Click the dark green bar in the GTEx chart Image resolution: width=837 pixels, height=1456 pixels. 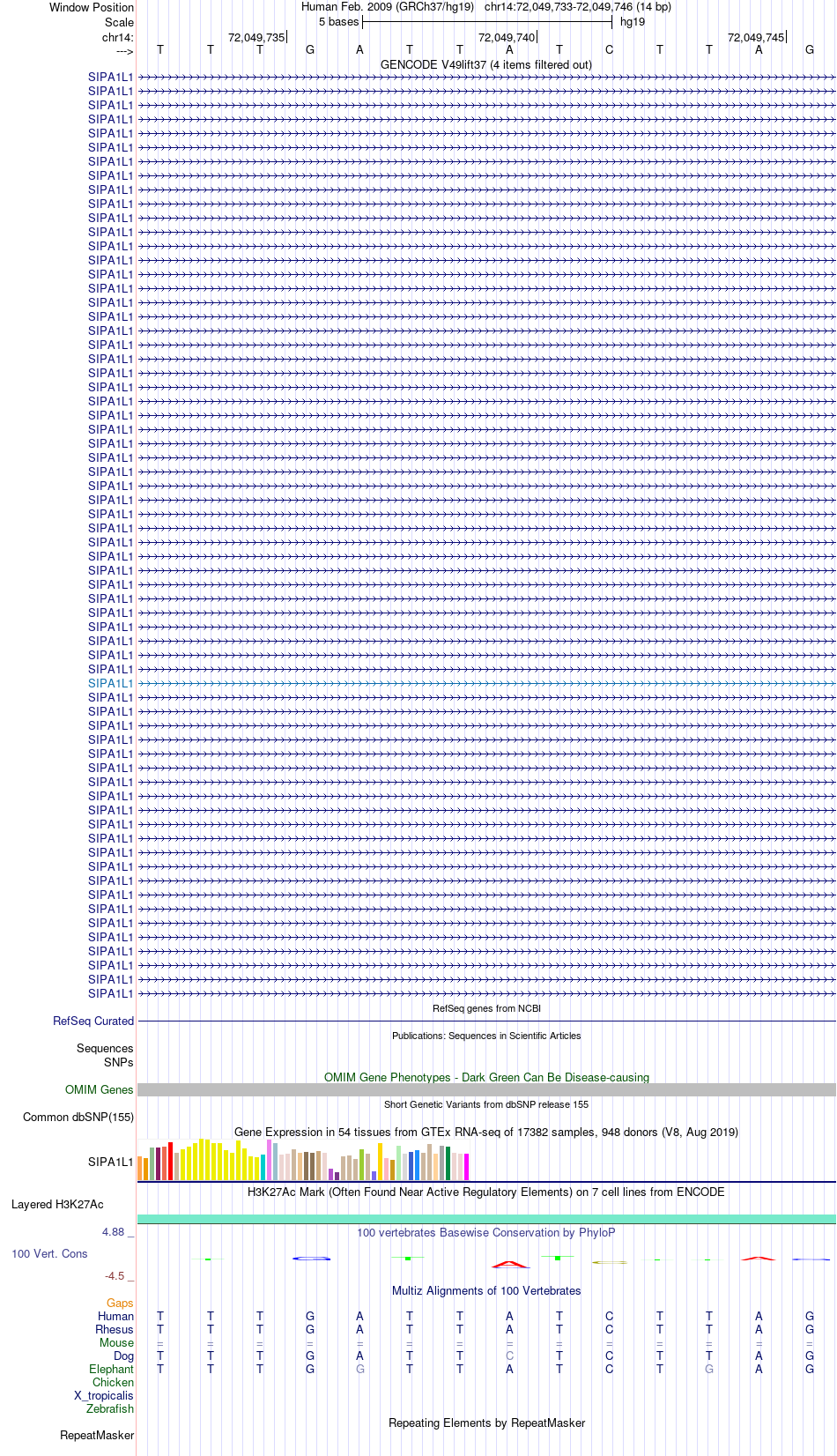pyautogui.click(x=448, y=1163)
